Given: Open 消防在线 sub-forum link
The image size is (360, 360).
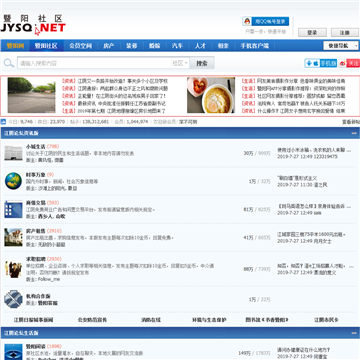Looking at the screenshot, I should (151, 320).
